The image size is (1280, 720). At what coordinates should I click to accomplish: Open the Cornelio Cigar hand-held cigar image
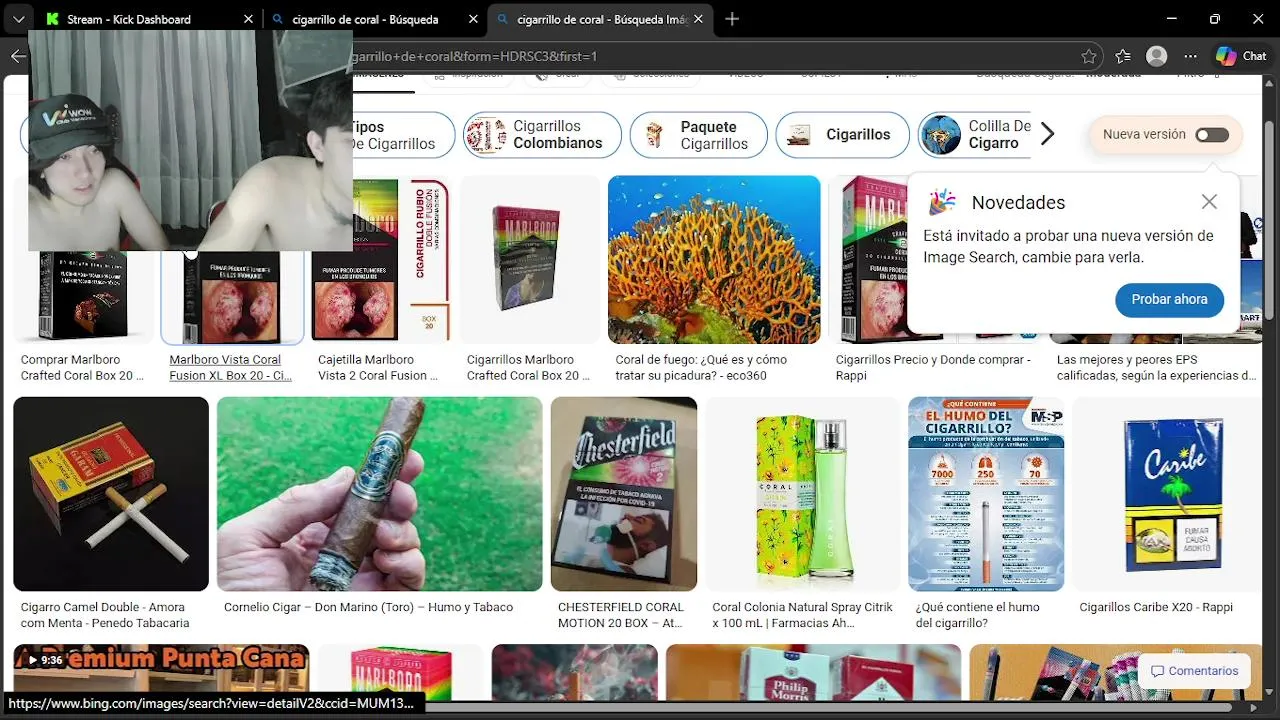click(x=380, y=494)
